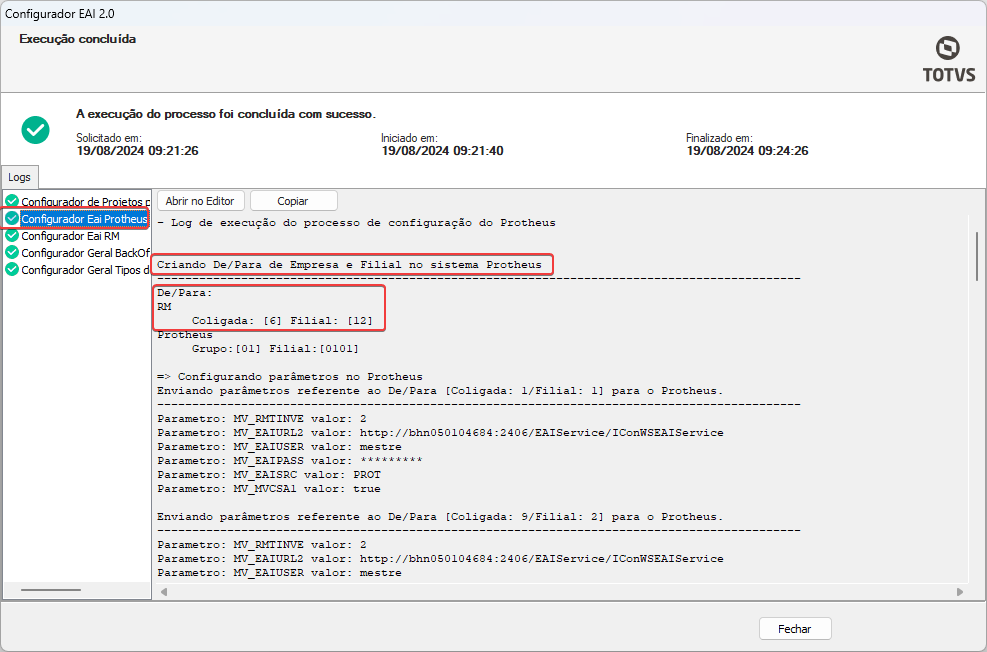Click the De/Para [Coligada: 1/Filial: 1] line

pyautogui.click(x=440, y=391)
